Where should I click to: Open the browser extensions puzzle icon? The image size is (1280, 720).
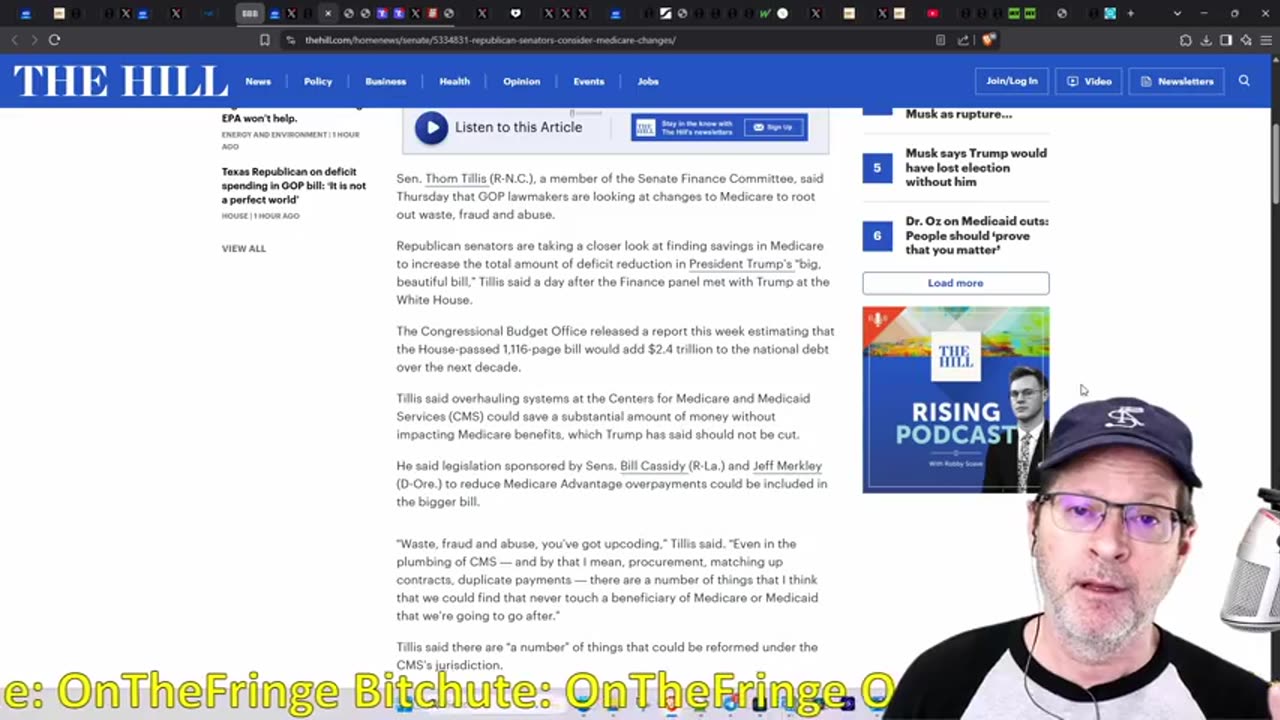tap(1185, 40)
